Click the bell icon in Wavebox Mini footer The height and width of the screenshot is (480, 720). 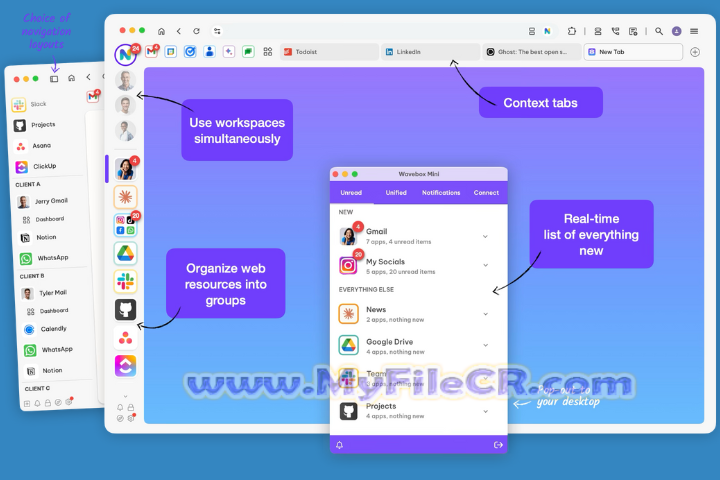tap(339, 445)
